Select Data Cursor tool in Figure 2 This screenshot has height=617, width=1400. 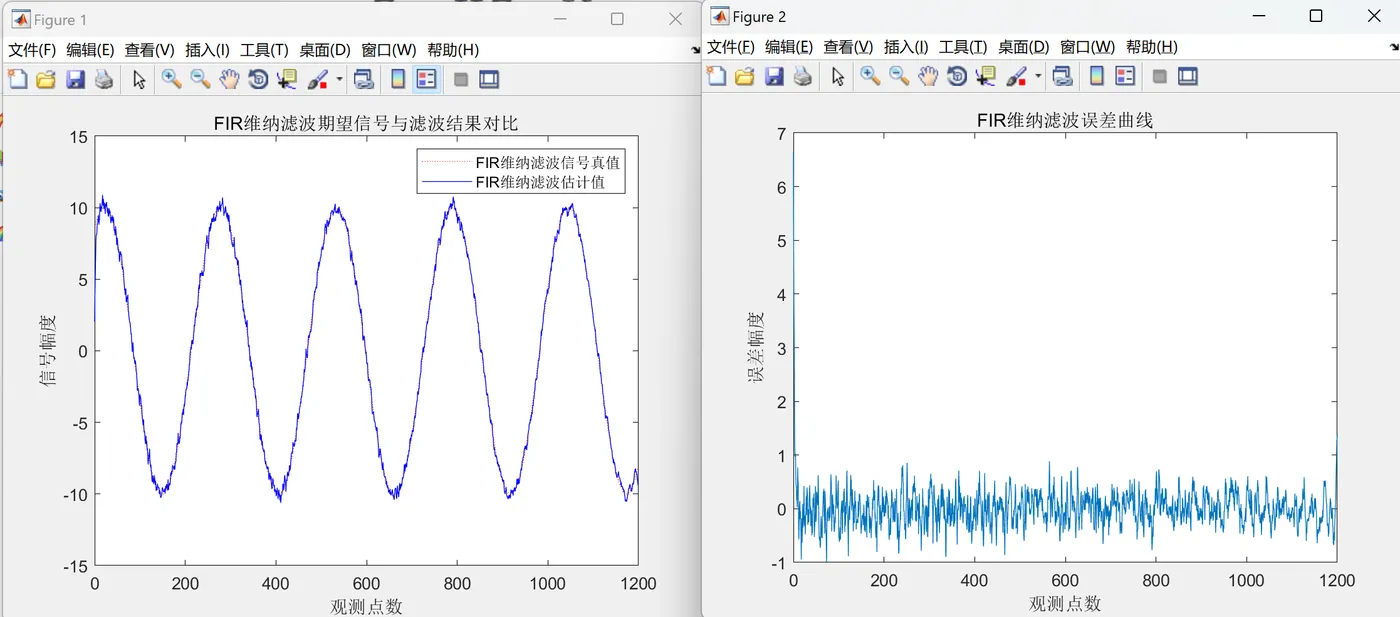click(x=986, y=76)
